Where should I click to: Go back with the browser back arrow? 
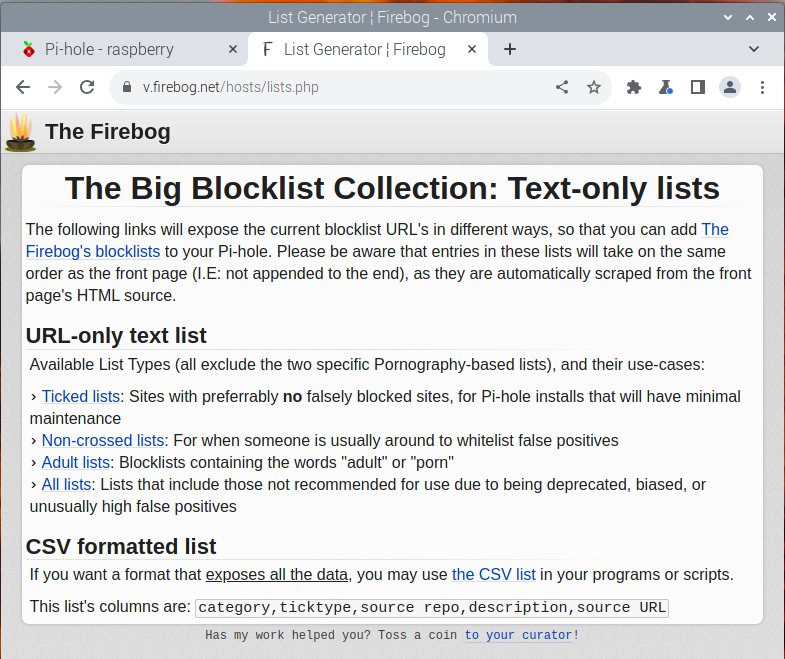click(x=23, y=87)
